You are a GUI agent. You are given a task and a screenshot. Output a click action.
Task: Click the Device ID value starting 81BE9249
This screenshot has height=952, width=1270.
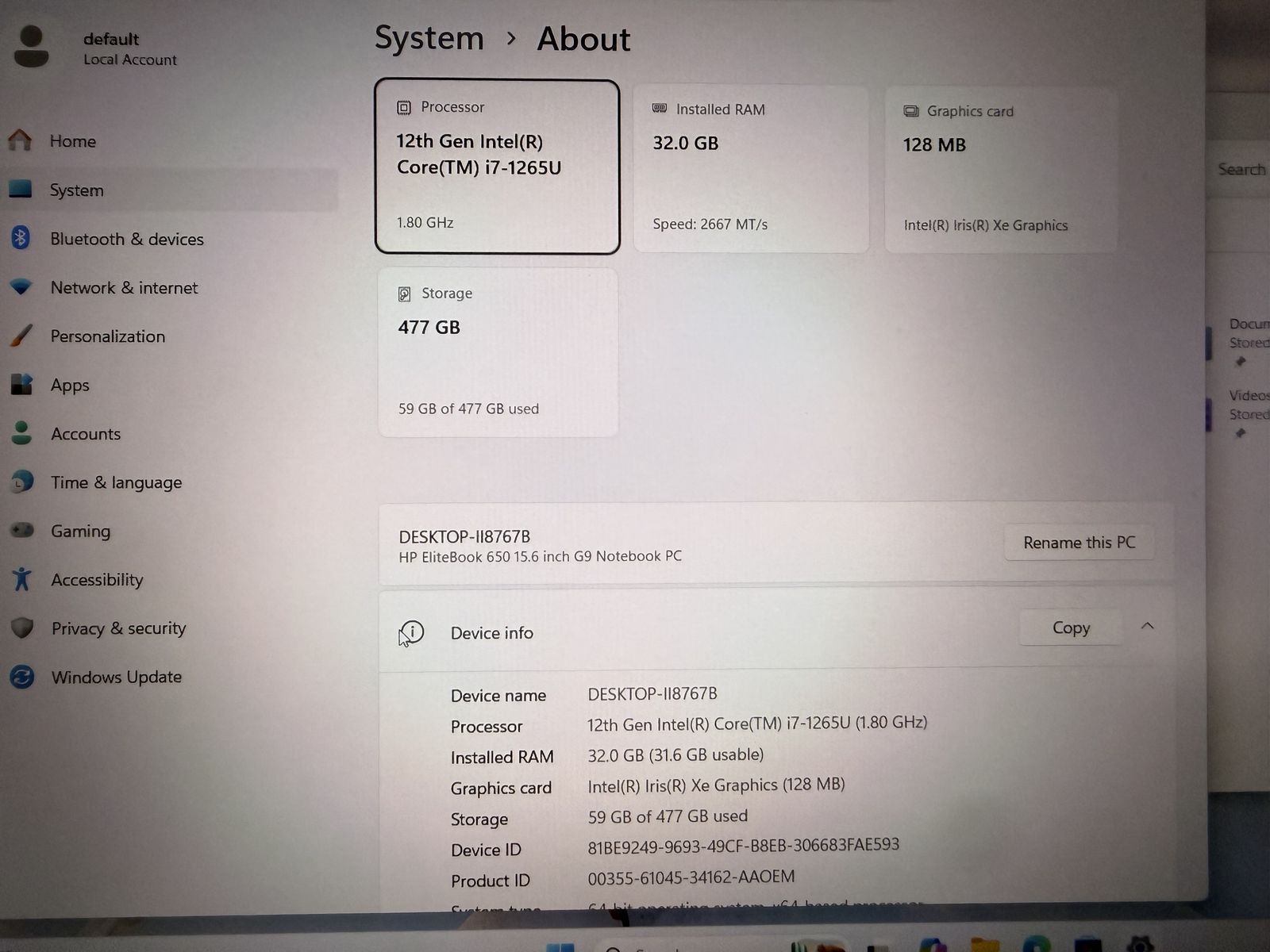(x=744, y=846)
